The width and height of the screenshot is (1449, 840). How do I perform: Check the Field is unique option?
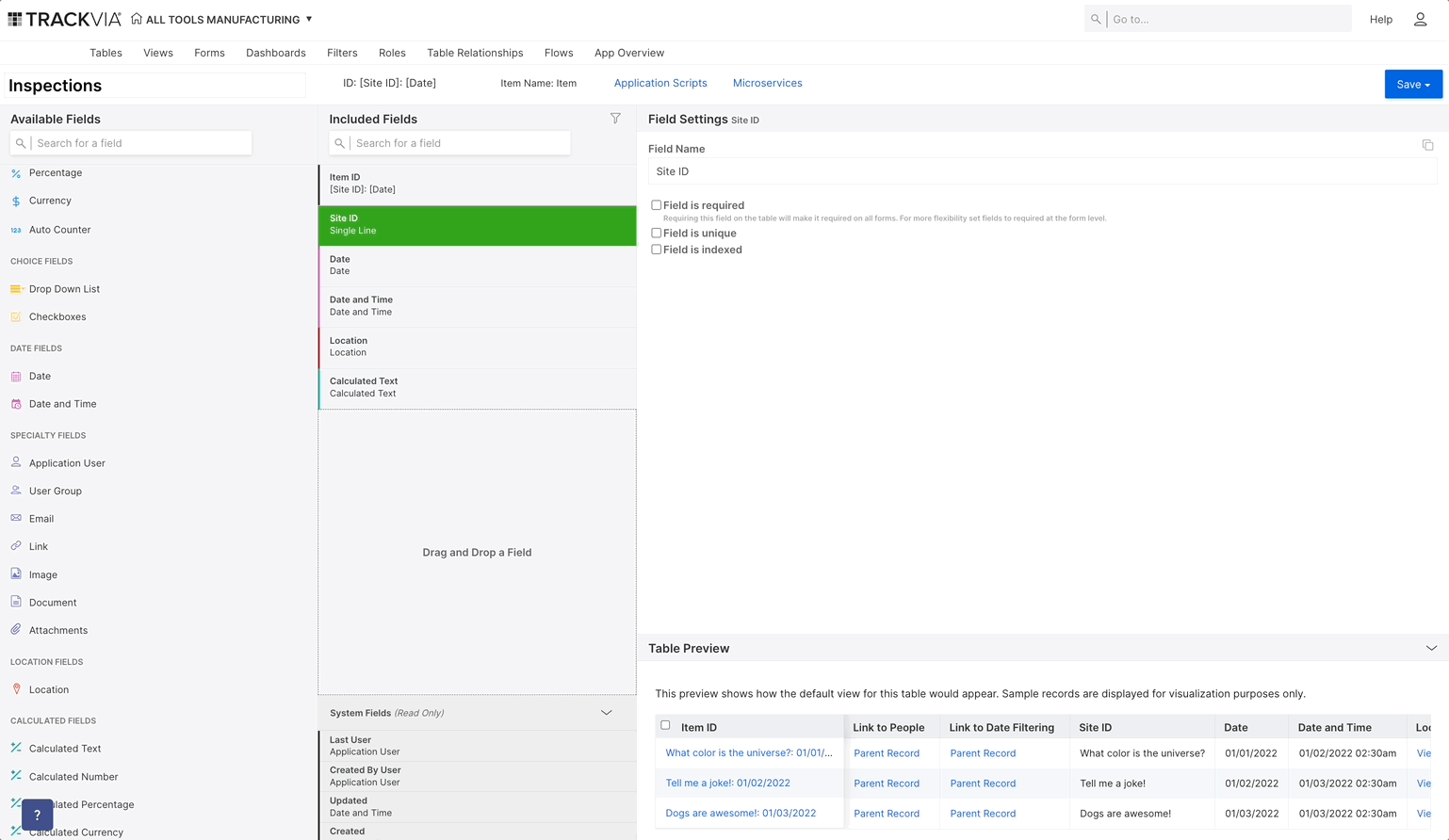(x=656, y=233)
